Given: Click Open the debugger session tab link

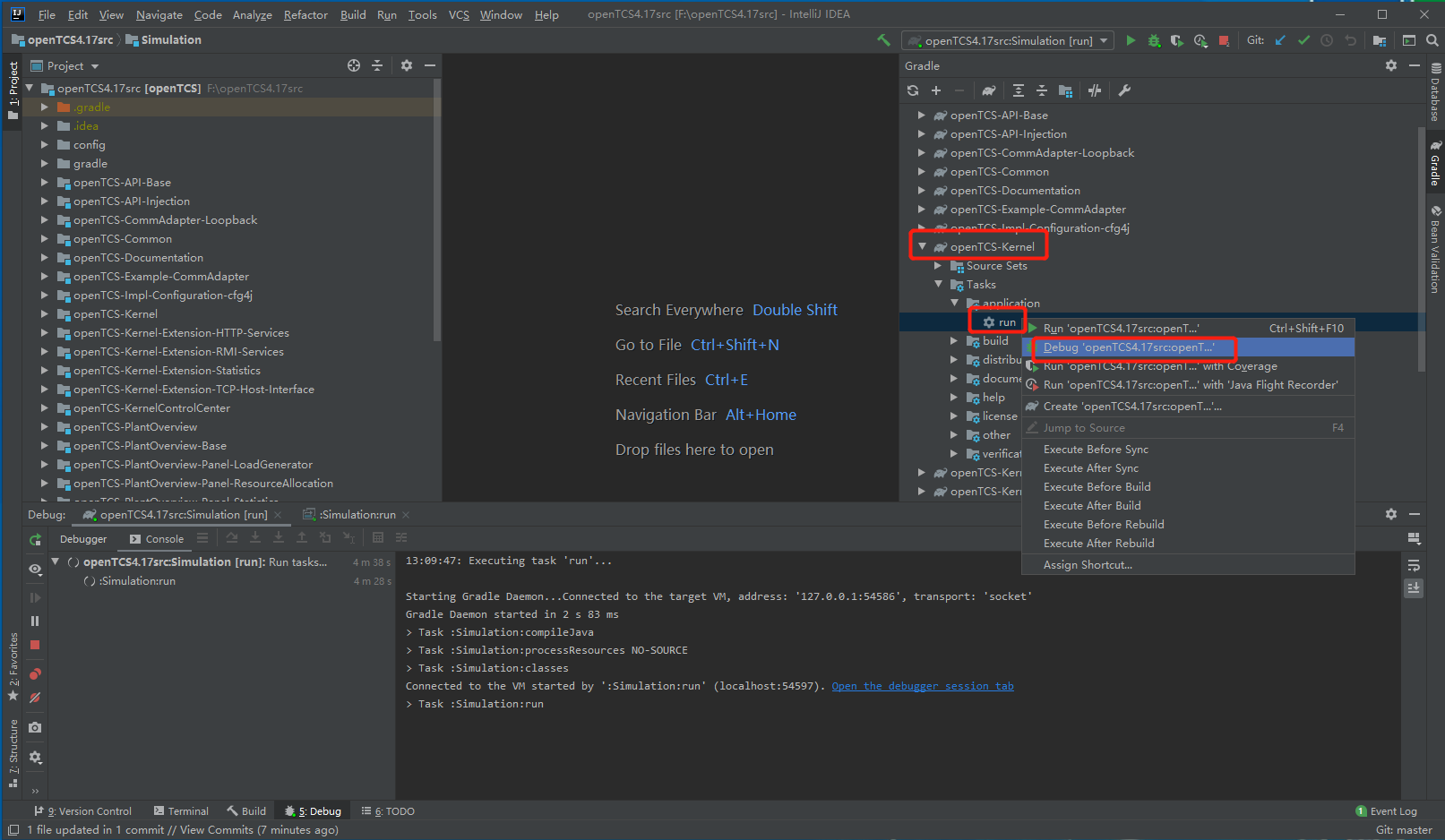Looking at the screenshot, I should point(923,686).
